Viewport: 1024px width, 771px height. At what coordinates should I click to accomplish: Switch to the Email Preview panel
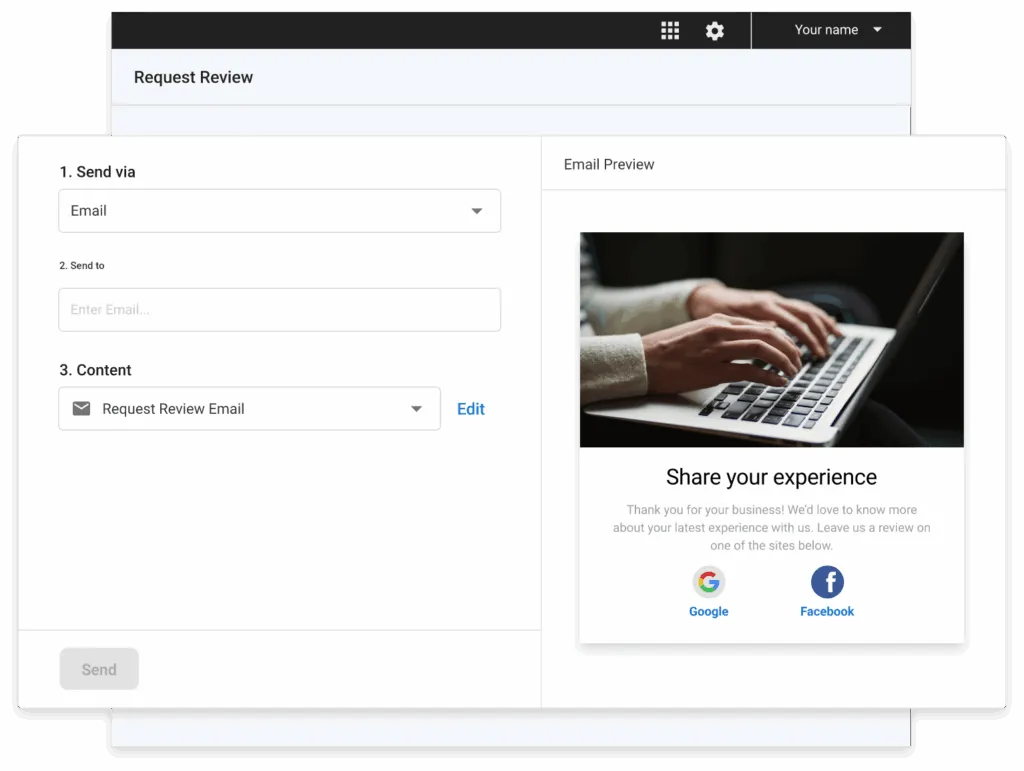pyautogui.click(x=608, y=163)
